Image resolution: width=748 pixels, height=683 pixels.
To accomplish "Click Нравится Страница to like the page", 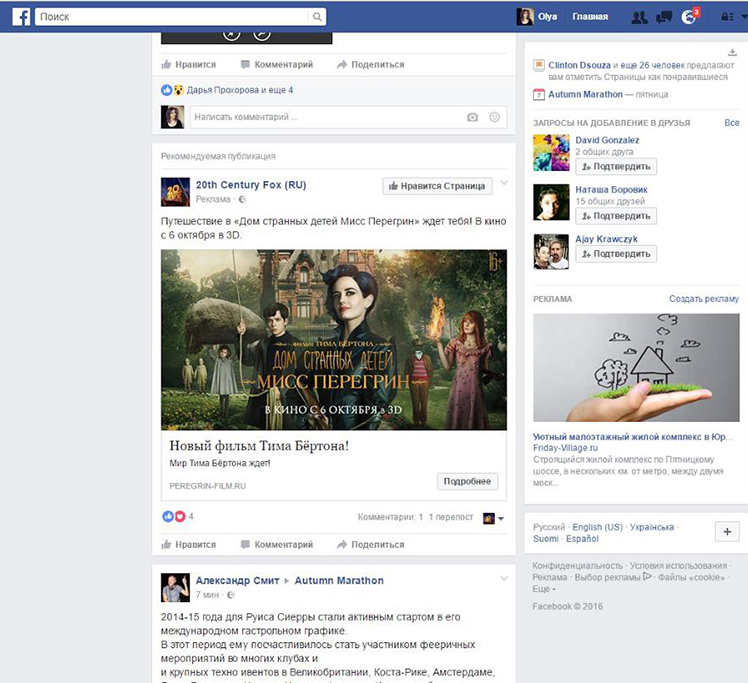I will [x=437, y=186].
